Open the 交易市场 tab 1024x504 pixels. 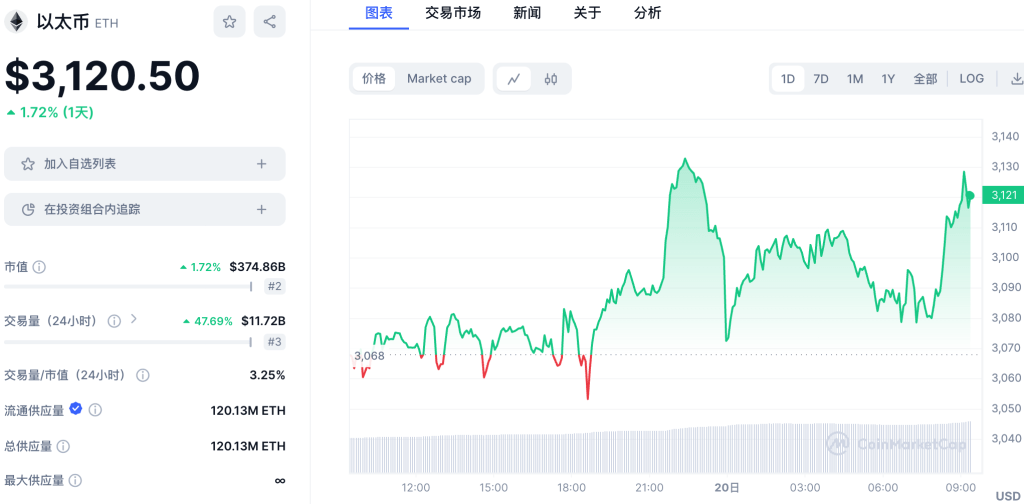(x=452, y=13)
